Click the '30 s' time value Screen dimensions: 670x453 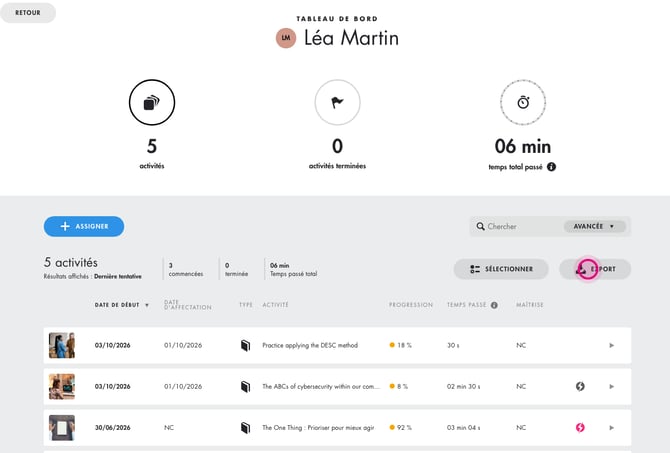(x=453, y=345)
